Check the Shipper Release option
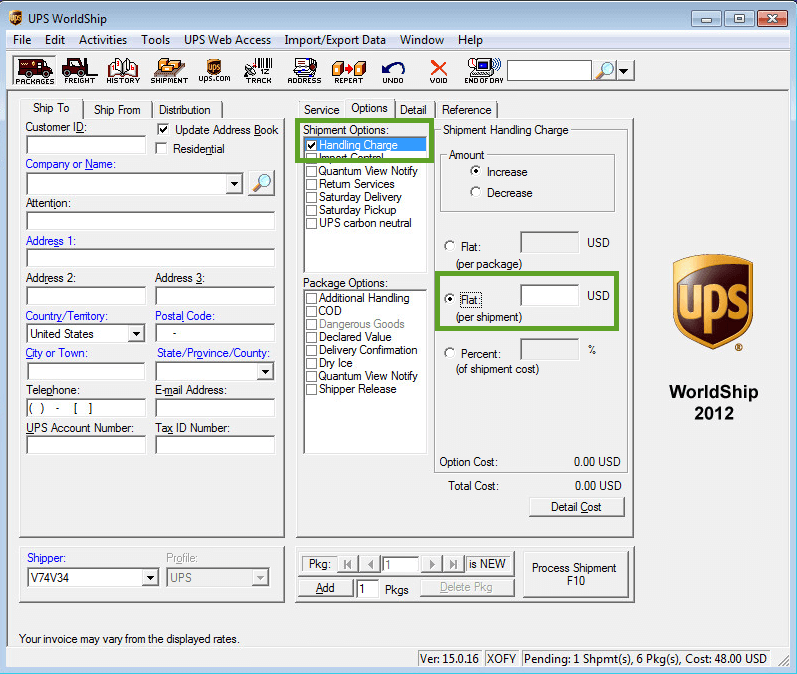The image size is (797, 674). 312,389
